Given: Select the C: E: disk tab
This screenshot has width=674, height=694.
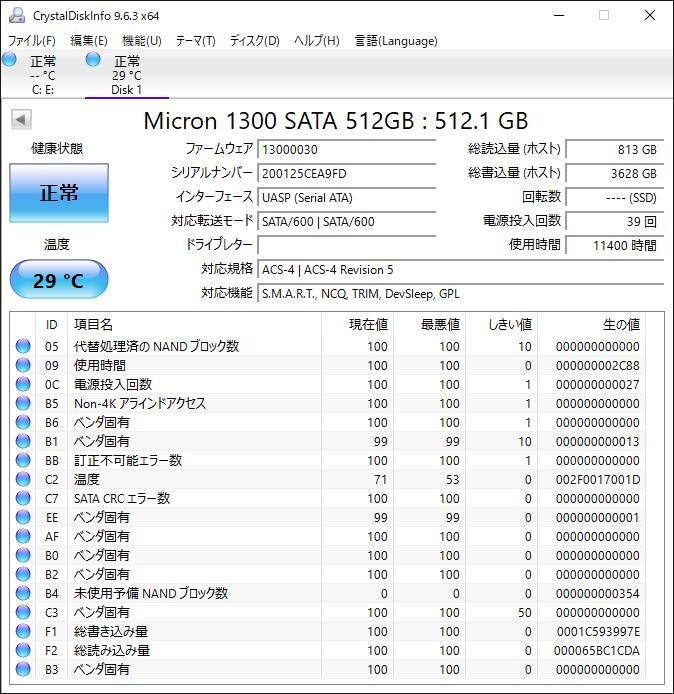Looking at the screenshot, I should point(42,74).
